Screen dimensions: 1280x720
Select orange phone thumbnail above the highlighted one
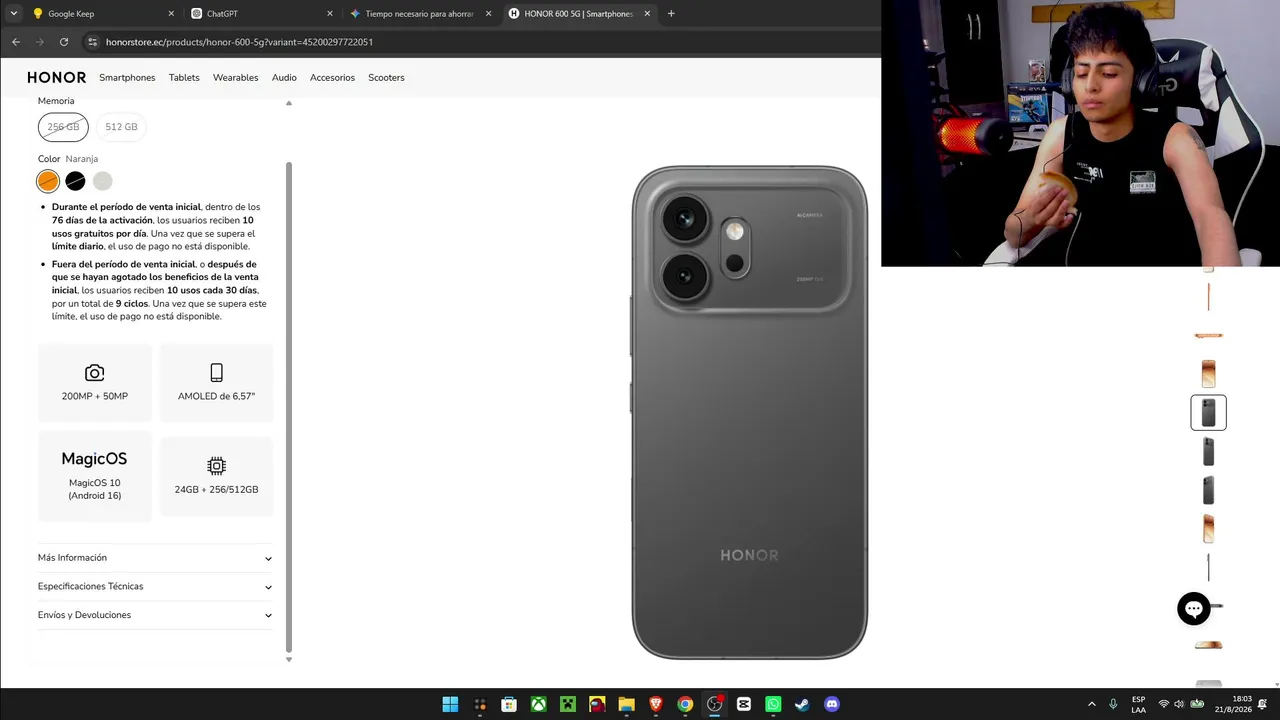pyautogui.click(x=1208, y=374)
